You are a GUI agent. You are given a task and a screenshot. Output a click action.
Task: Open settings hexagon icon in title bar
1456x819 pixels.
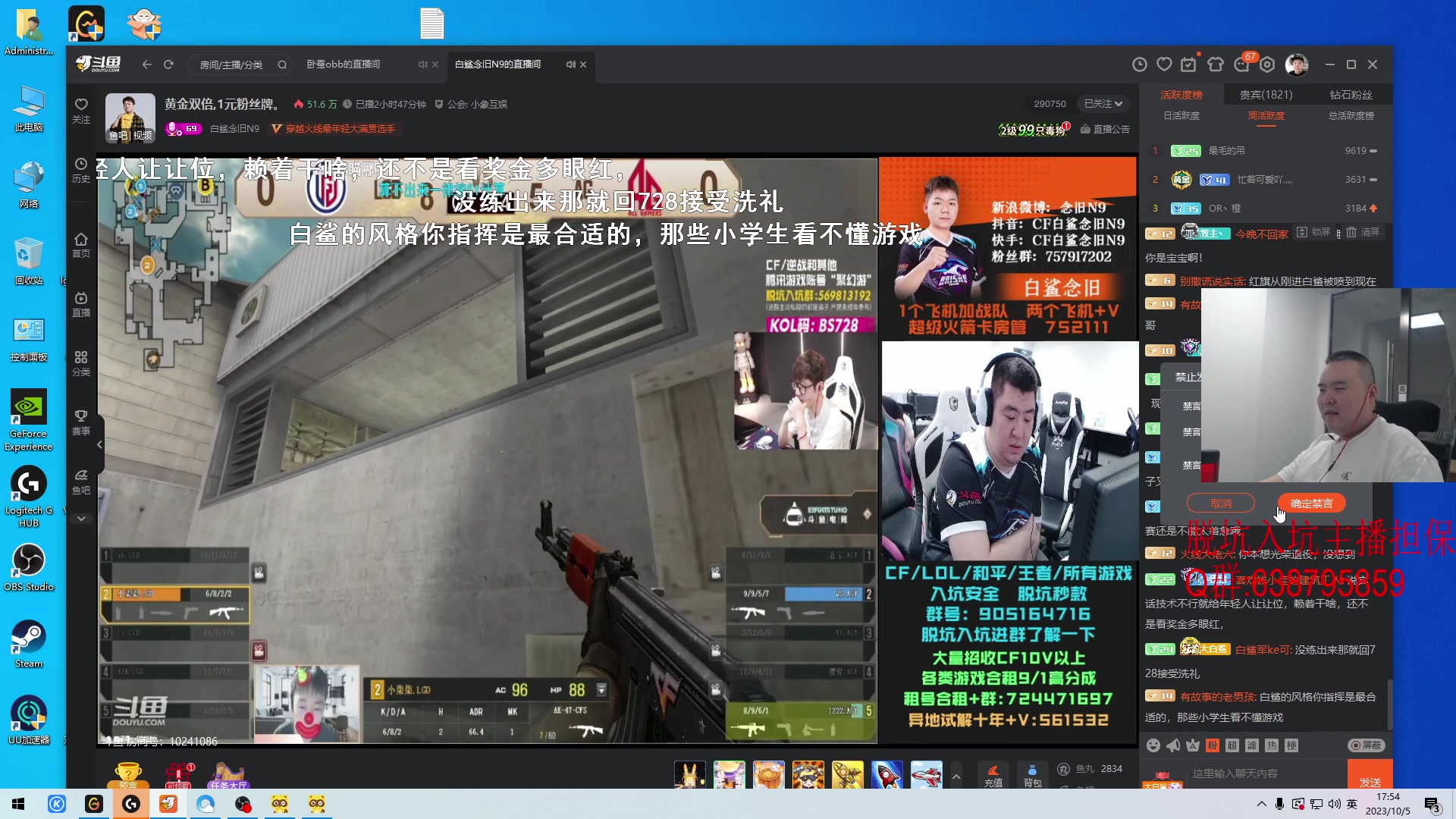pos(1267,64)
